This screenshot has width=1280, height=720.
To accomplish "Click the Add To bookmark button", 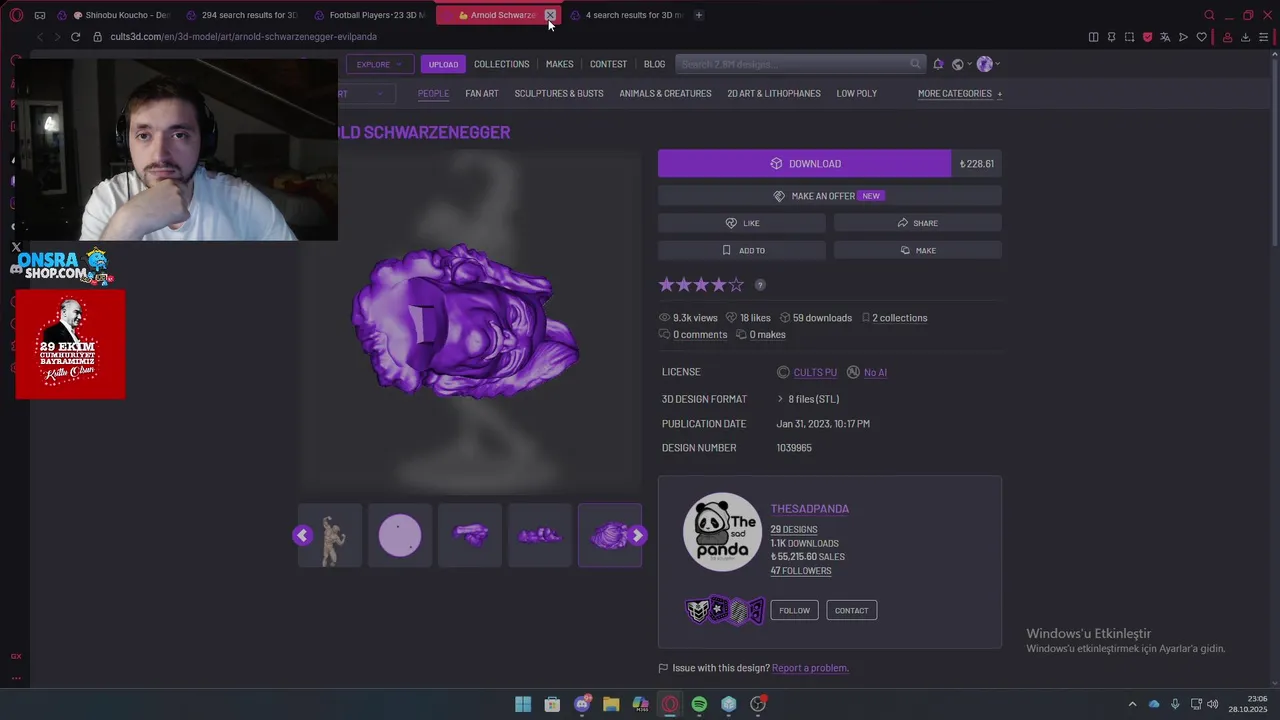I will click(742, 250).
